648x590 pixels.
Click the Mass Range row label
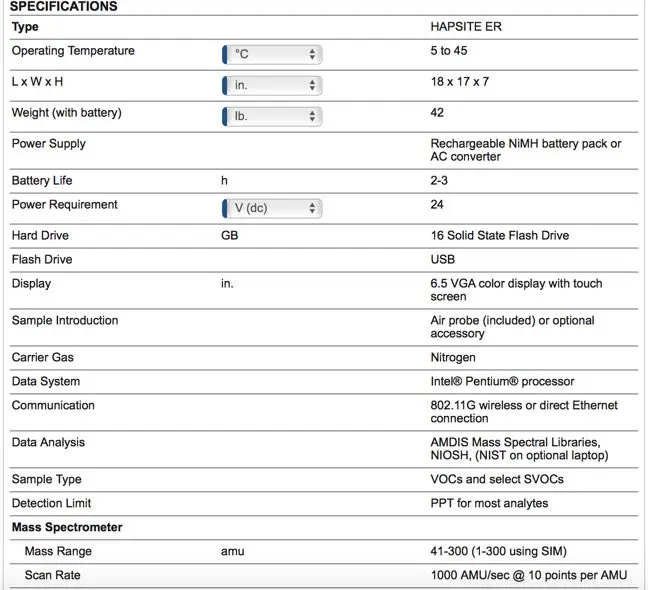pos(58,551)
